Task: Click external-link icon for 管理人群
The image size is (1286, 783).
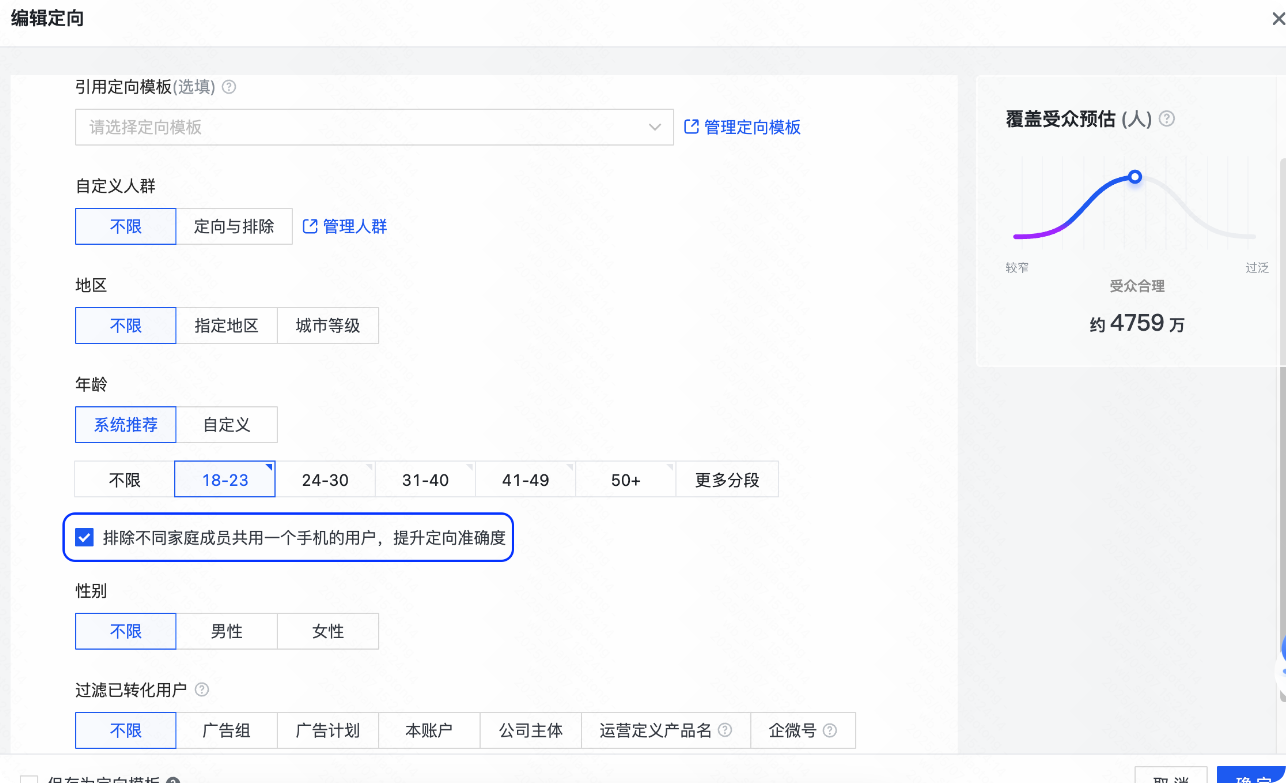Action: [x=309, y=226]
